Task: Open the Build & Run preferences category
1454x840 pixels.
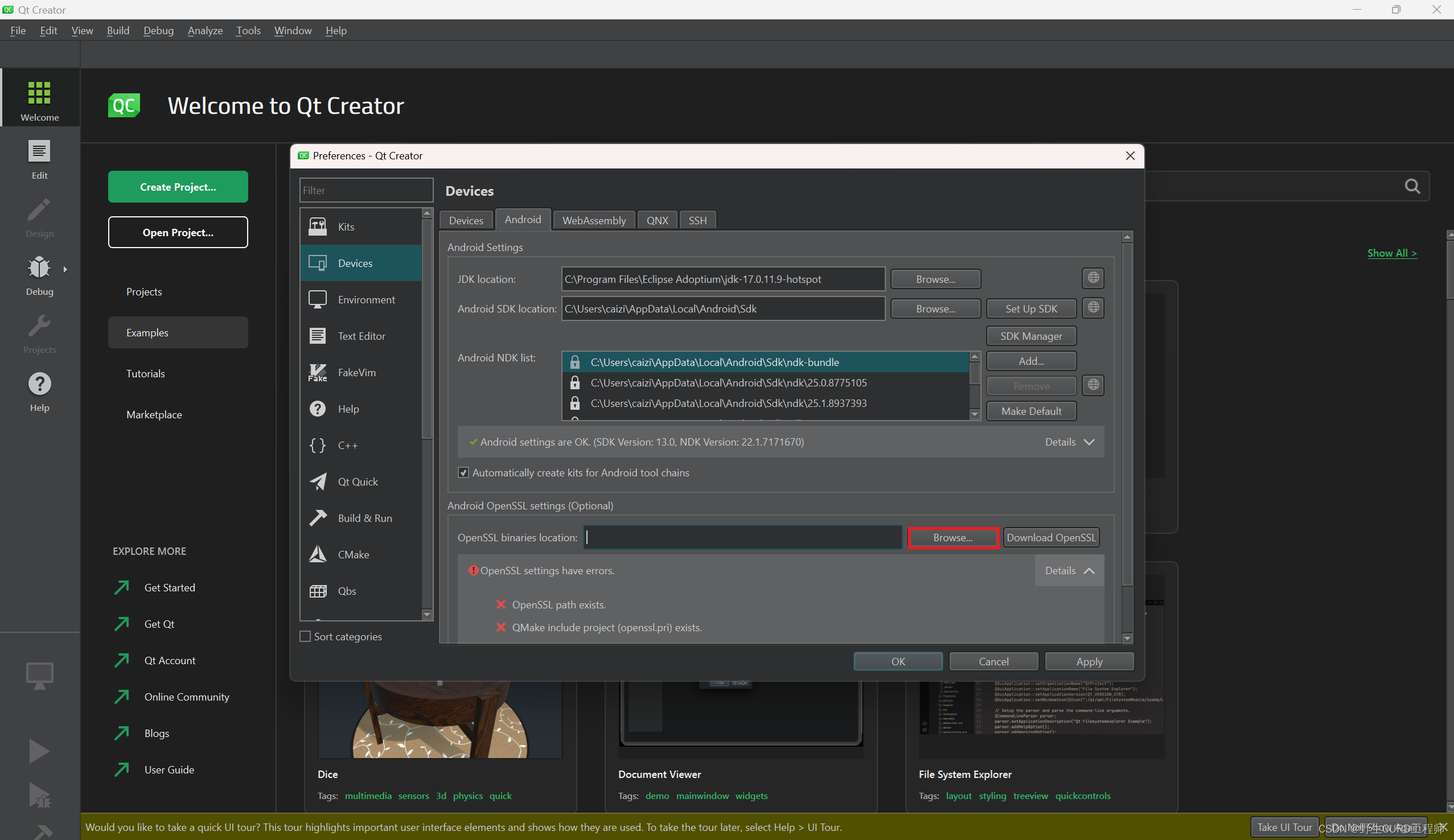Action: [x=360, y=517]
